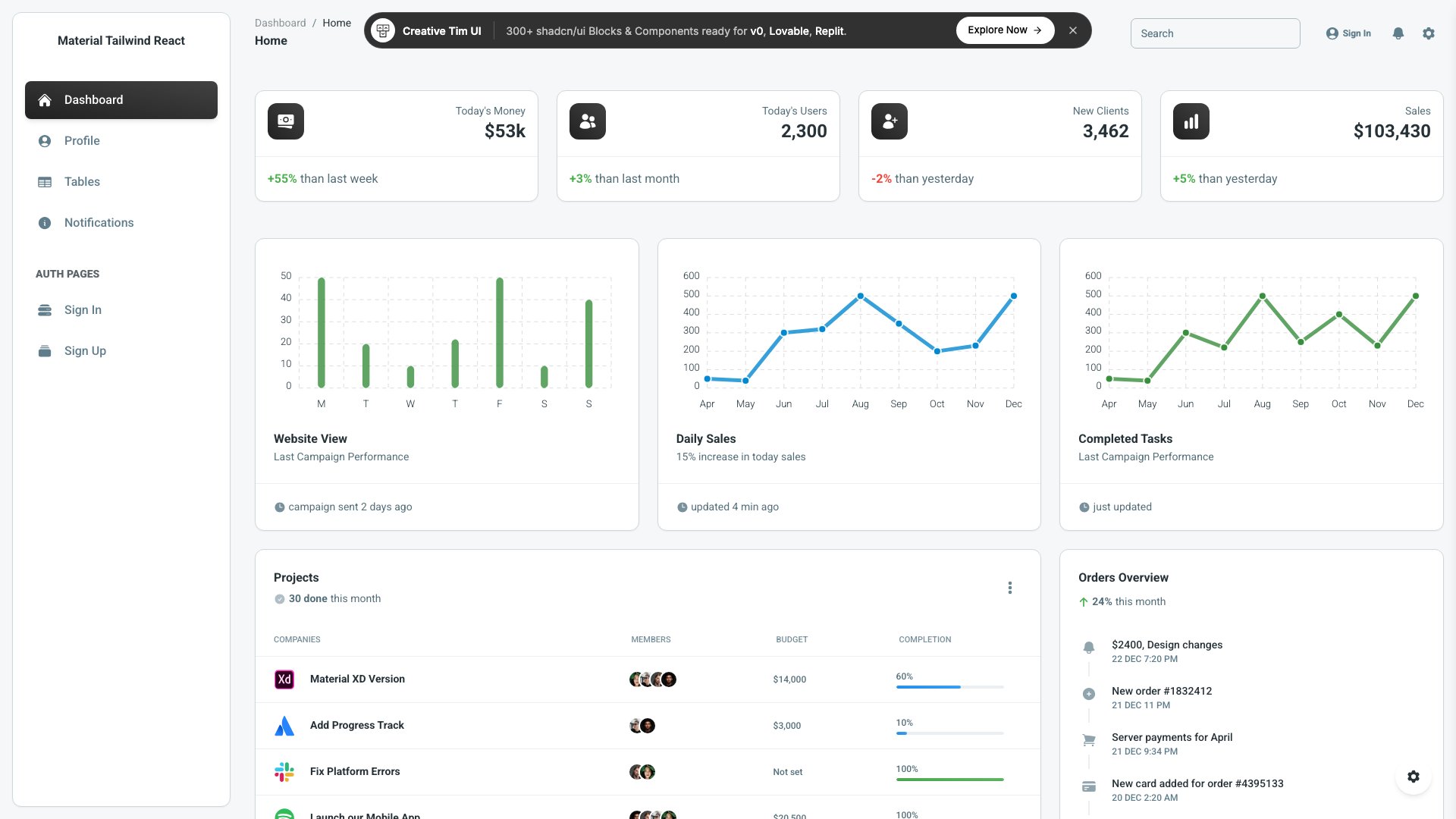This screenshot has height=819, width=1456.
Task: Open the notifications bell at top right
Action: pyautogui.click(x=1398, y=33)
